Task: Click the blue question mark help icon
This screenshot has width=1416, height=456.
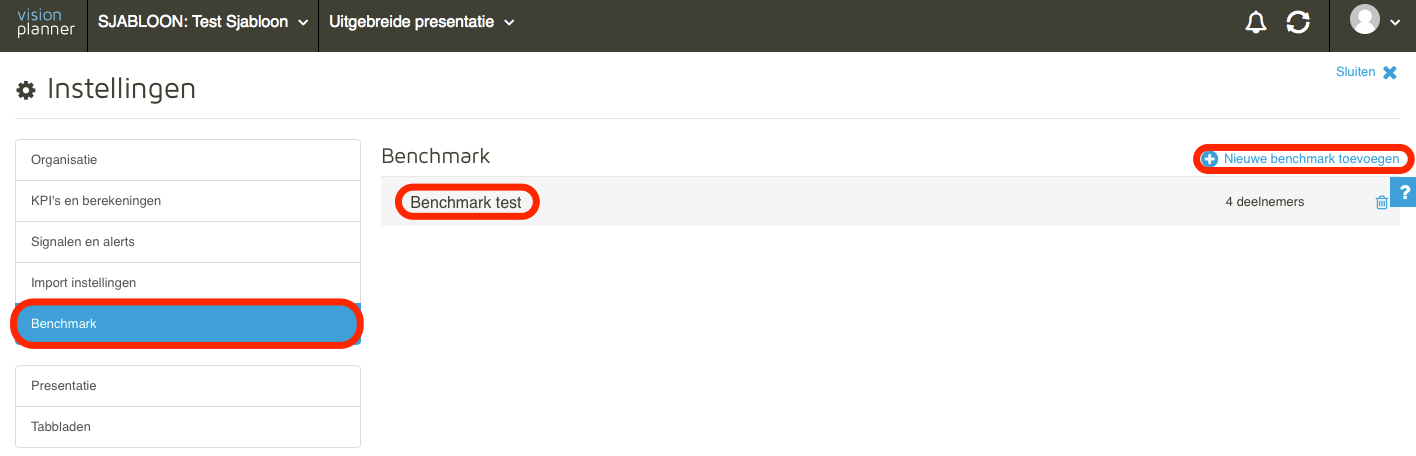Action: (x=1404, y=191)
